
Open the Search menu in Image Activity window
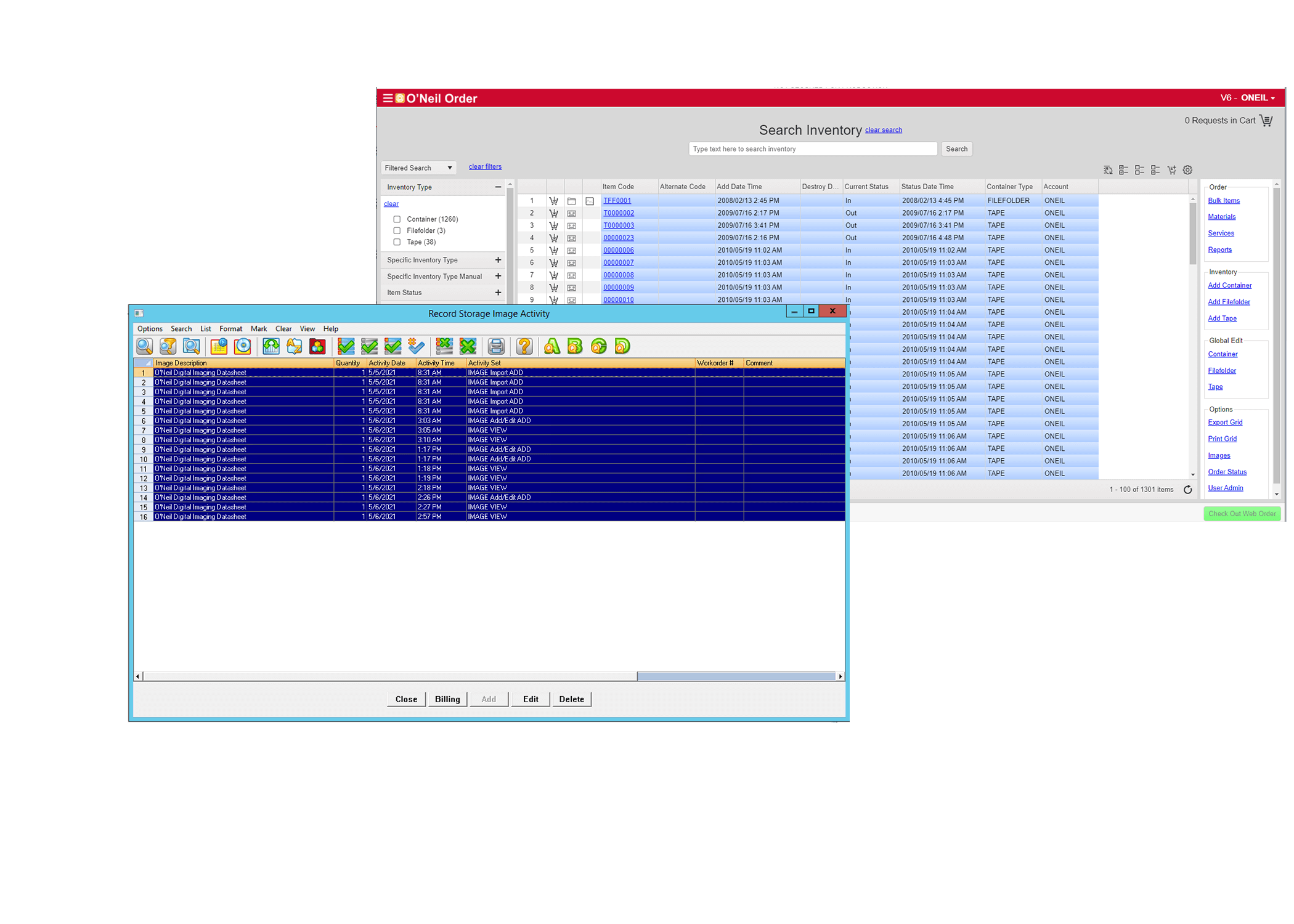click(x=181, y=329)
